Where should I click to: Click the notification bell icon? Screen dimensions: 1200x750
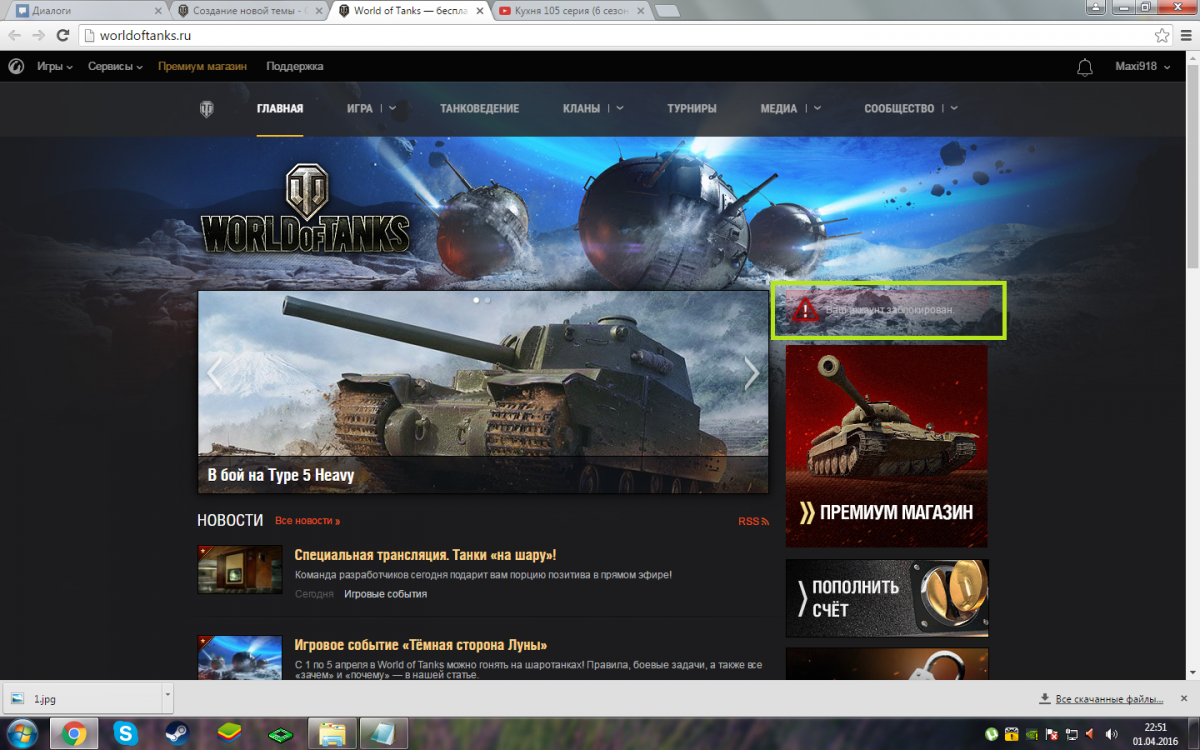pyautogui.click(x=1084, y=67)
